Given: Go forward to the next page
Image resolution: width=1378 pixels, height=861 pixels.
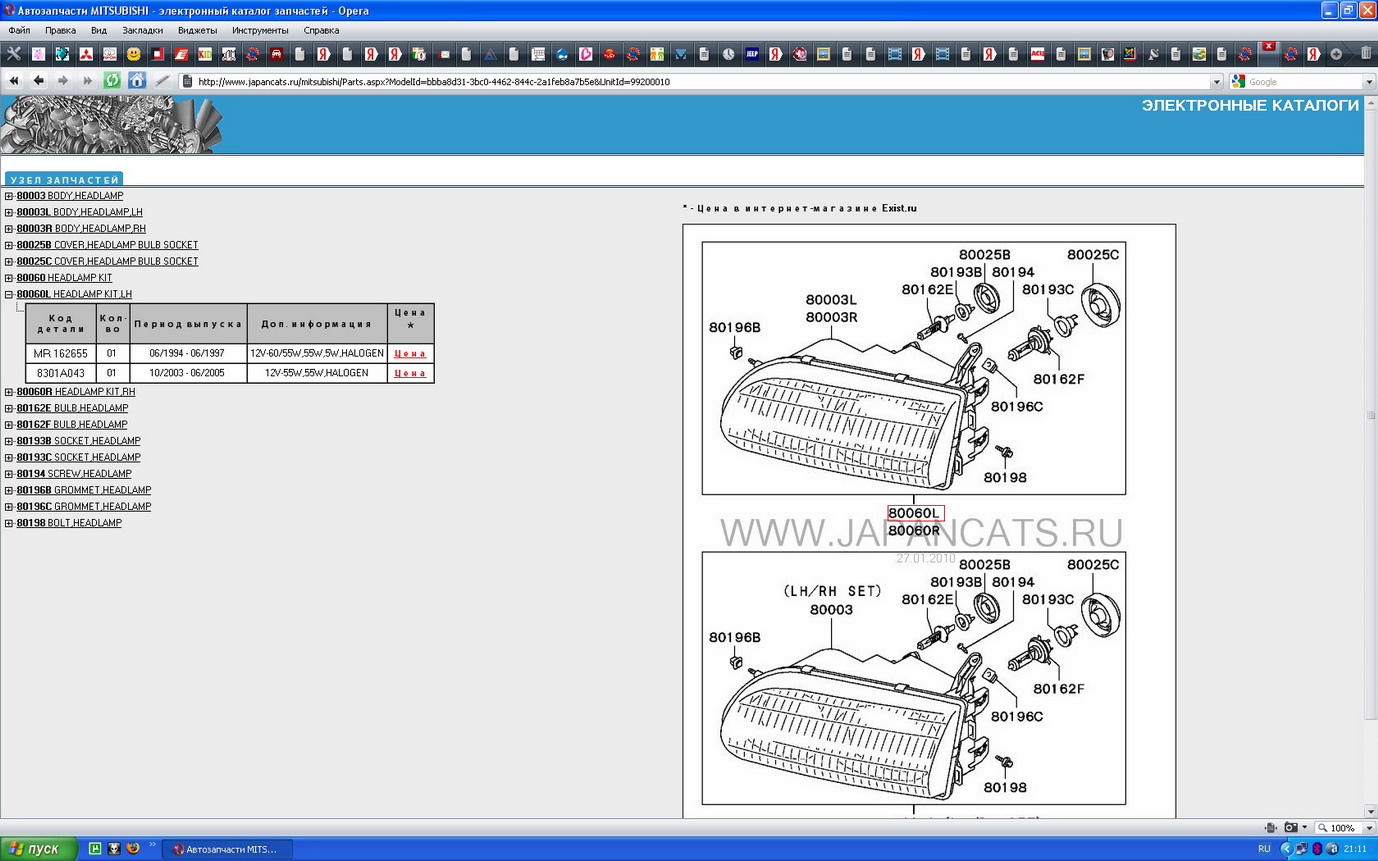Looking at the screenshot, I should click(63, 81).
